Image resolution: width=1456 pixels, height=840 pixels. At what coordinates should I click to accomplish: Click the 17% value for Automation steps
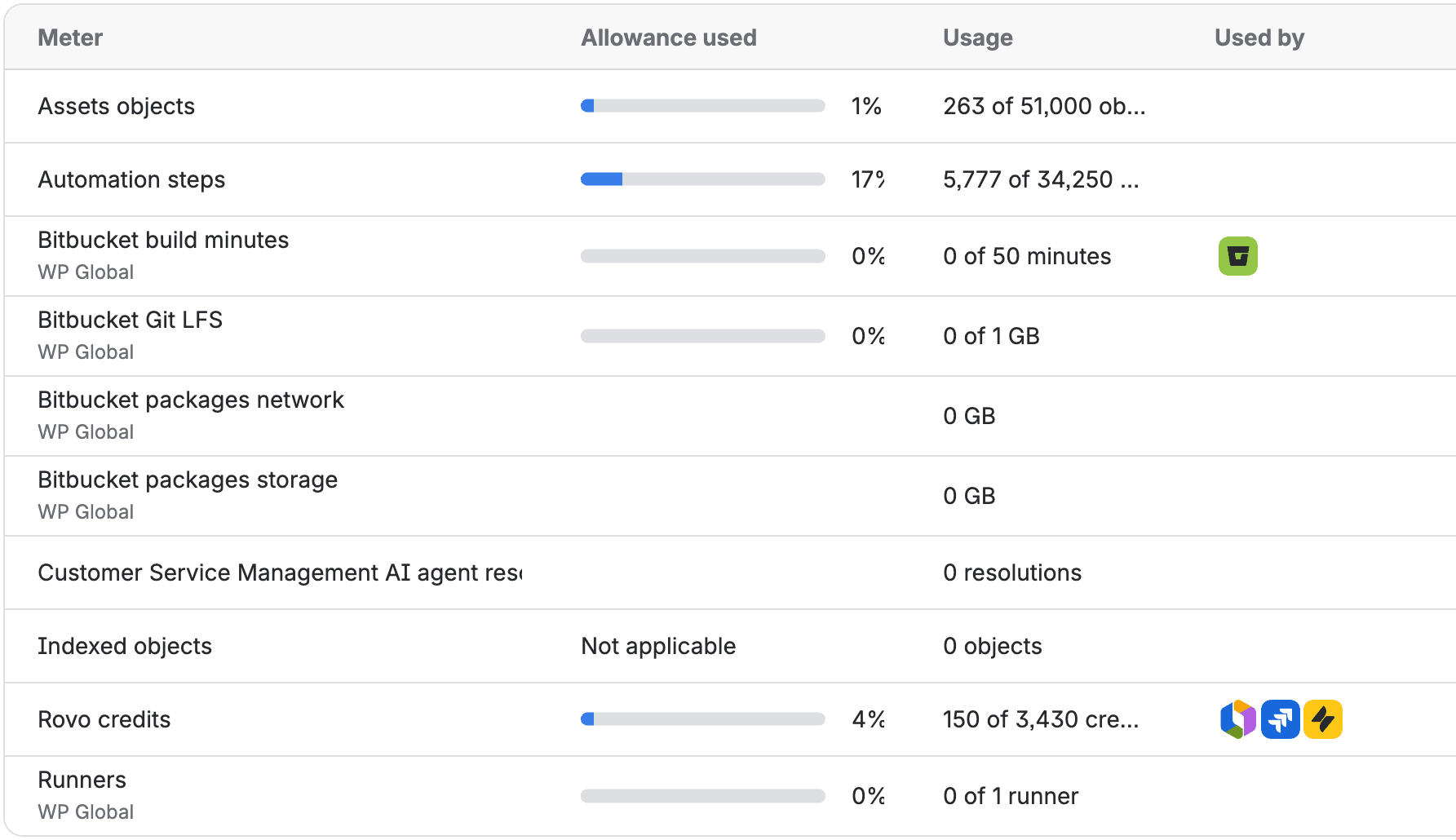pos(868,179)
